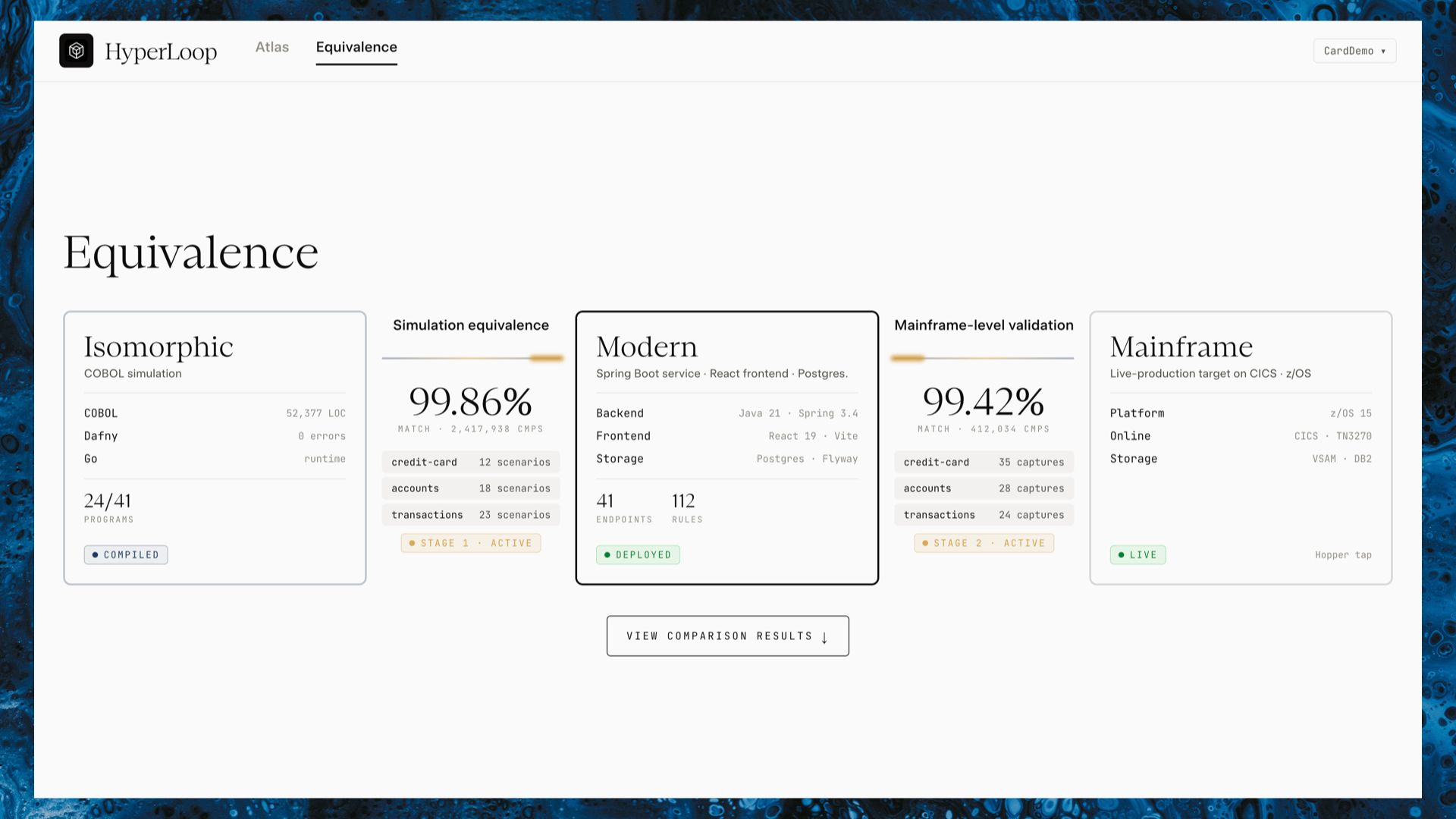Click the accounts 18 scenarios row
Screen dimensions: 1456x819
click(x=471, y=488)
